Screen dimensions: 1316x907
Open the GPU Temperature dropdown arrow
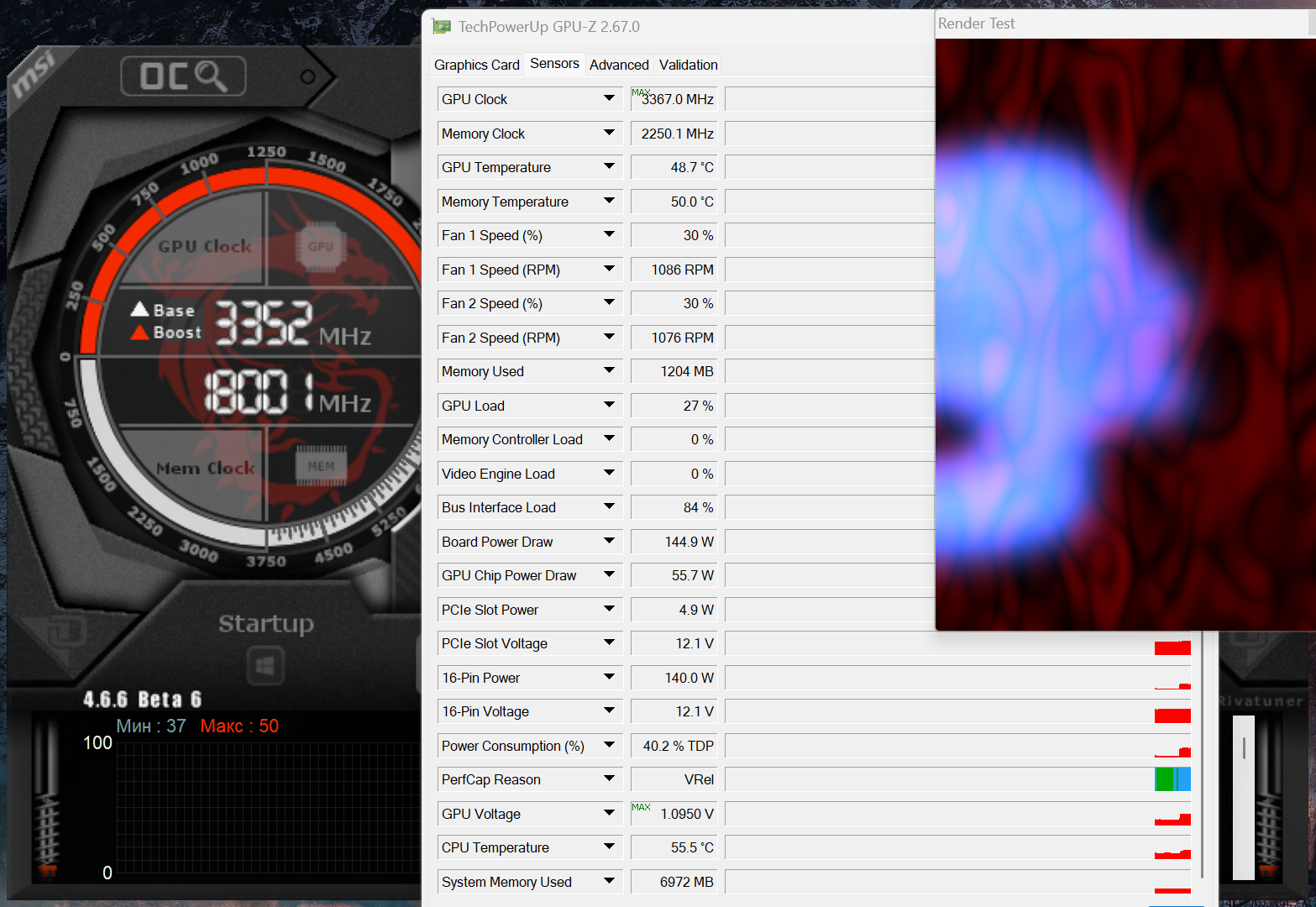[610, 167]
